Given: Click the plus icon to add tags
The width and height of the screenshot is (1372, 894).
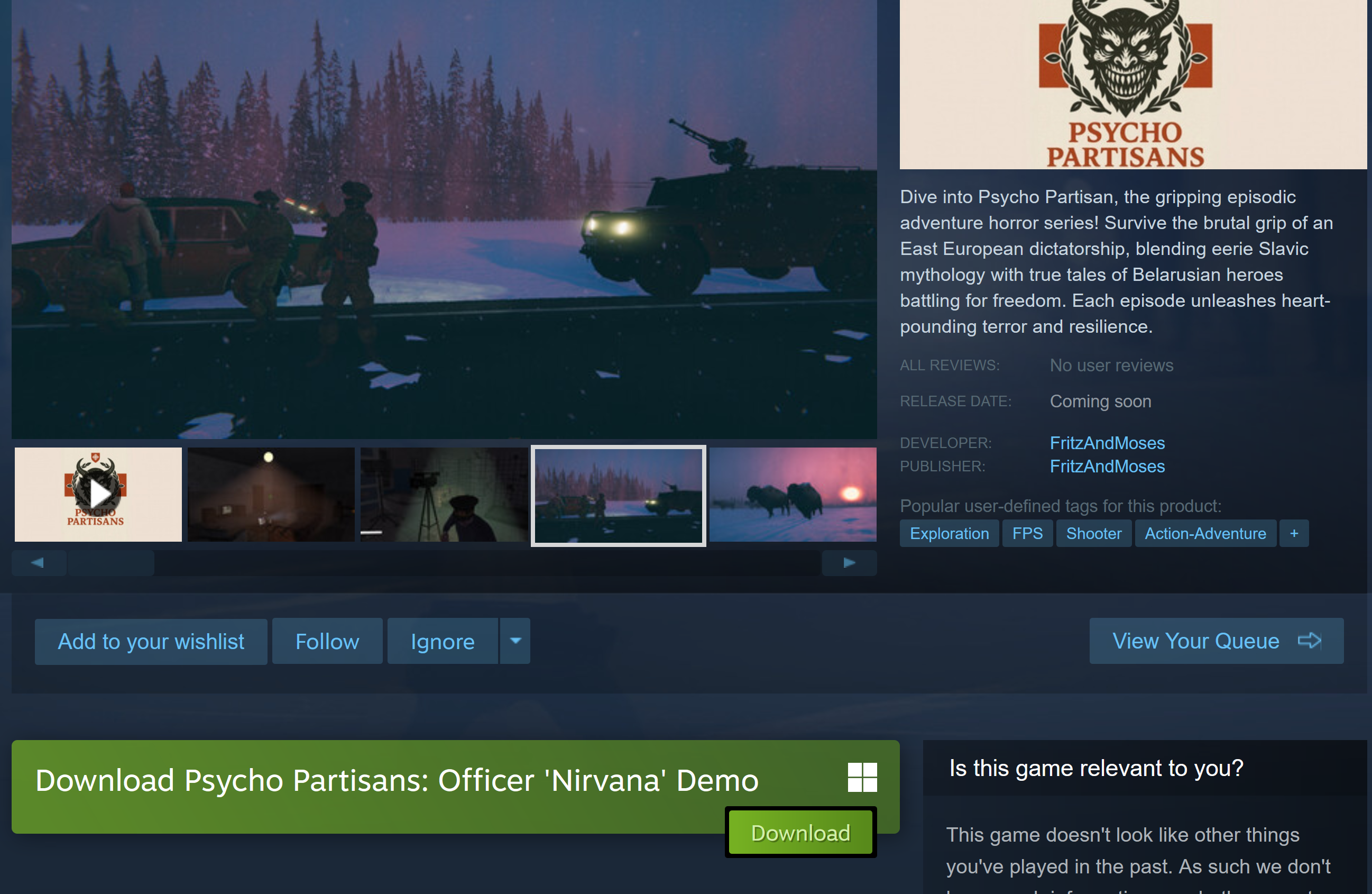Looking at the screenshot, I should tap(1294, 534).
